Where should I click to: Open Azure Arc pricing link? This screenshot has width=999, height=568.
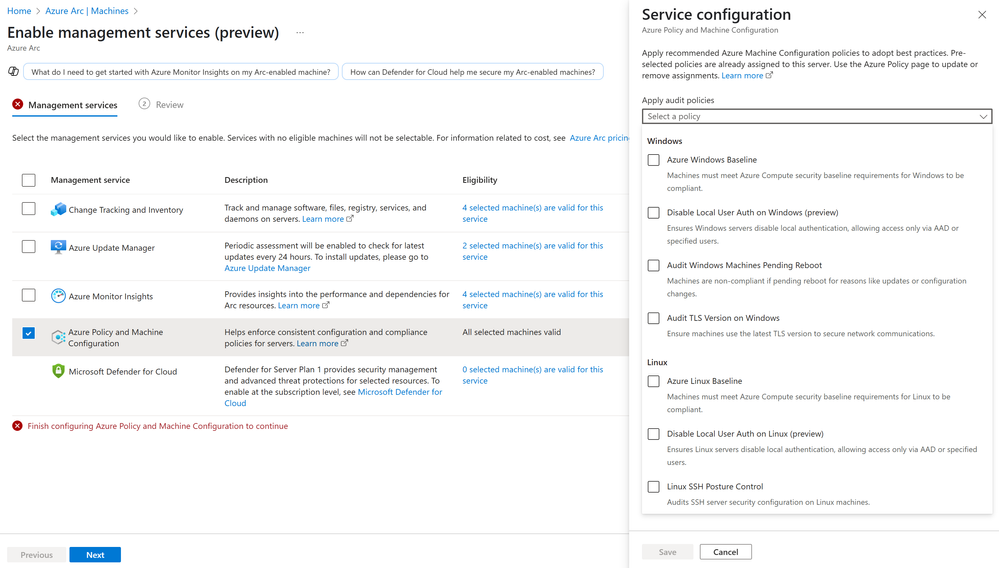click(x=599, y=138)
